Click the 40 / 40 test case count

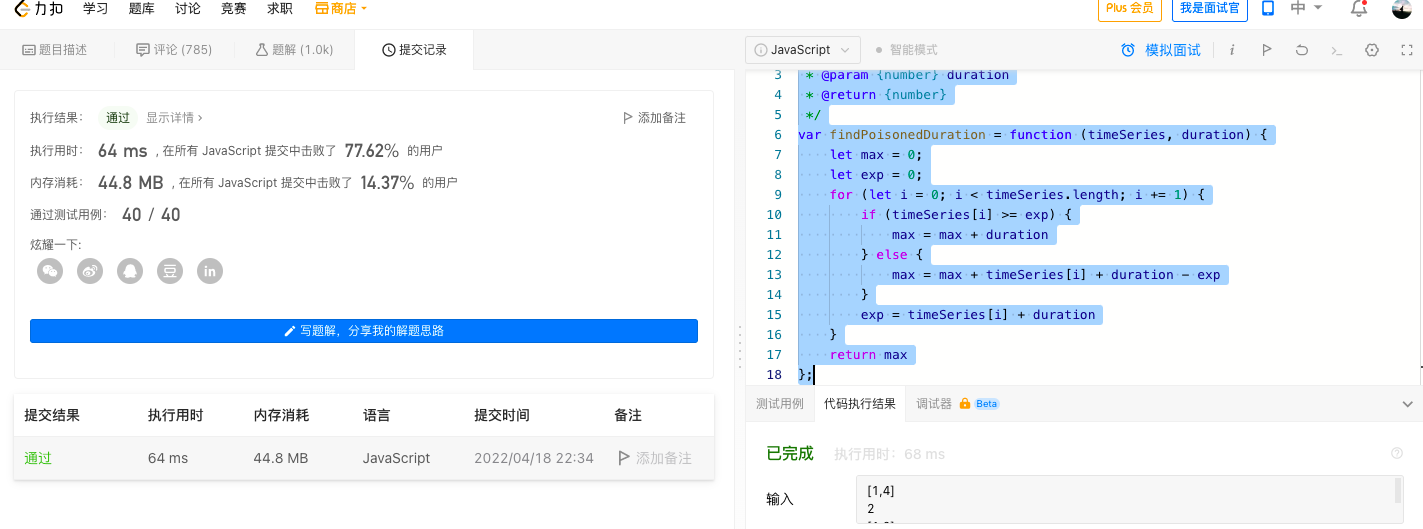coord(151,215)
